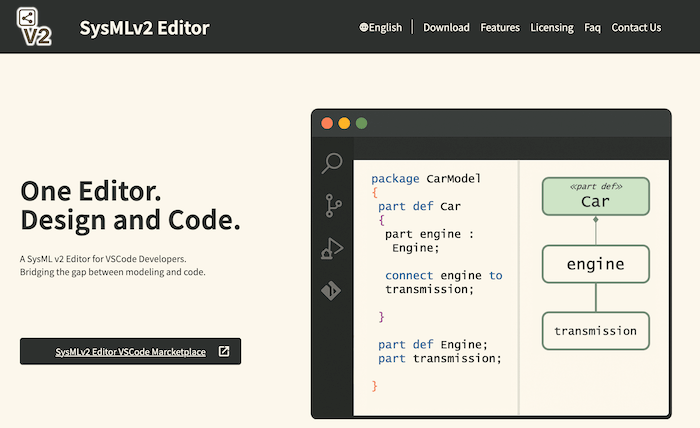This screenshot has width=700, height=428.
Task: Go to the Download section
Action: point(446,28)
